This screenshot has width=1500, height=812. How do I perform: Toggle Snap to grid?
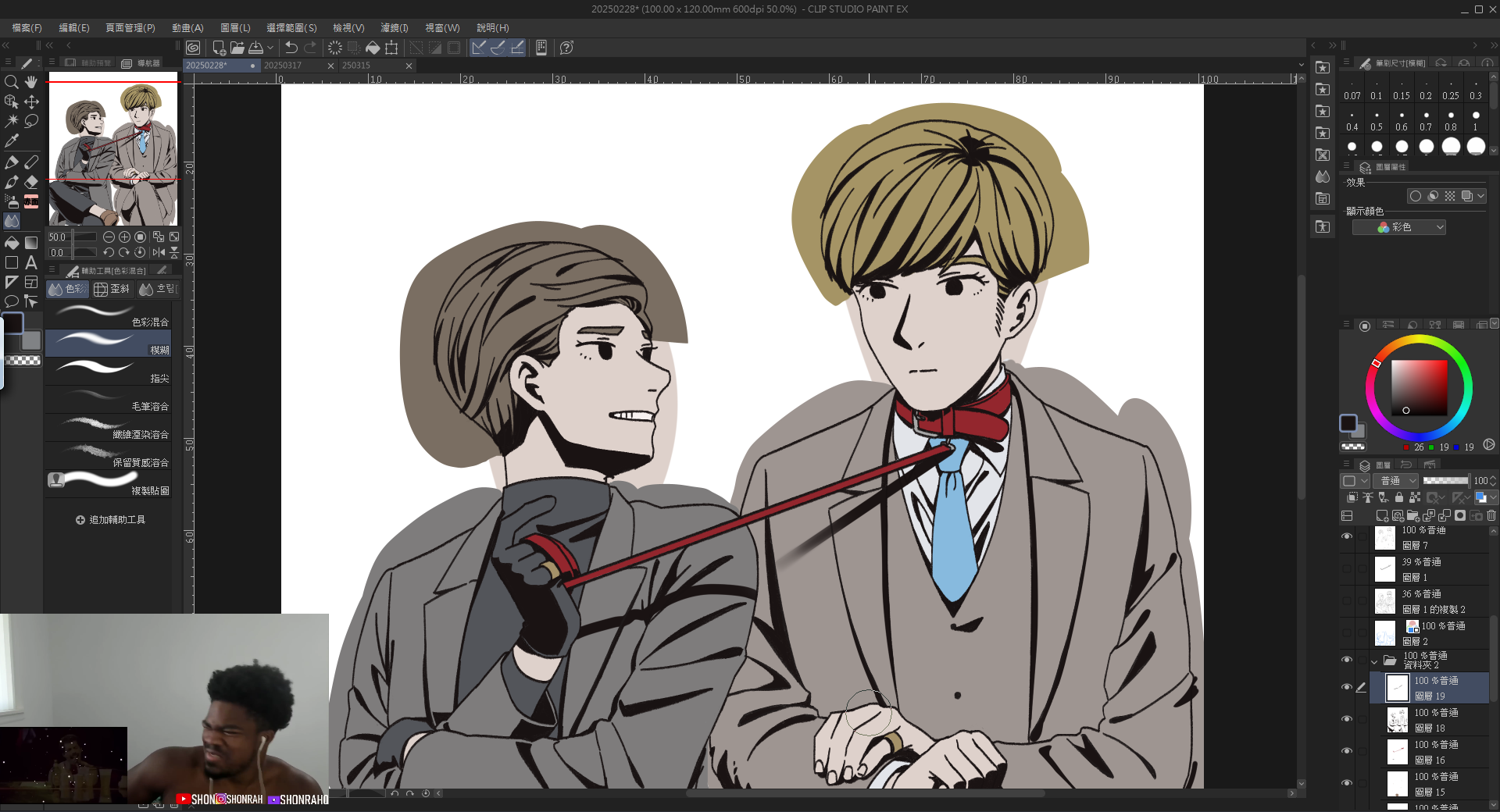pyautogui.click(x=517, y=48)
